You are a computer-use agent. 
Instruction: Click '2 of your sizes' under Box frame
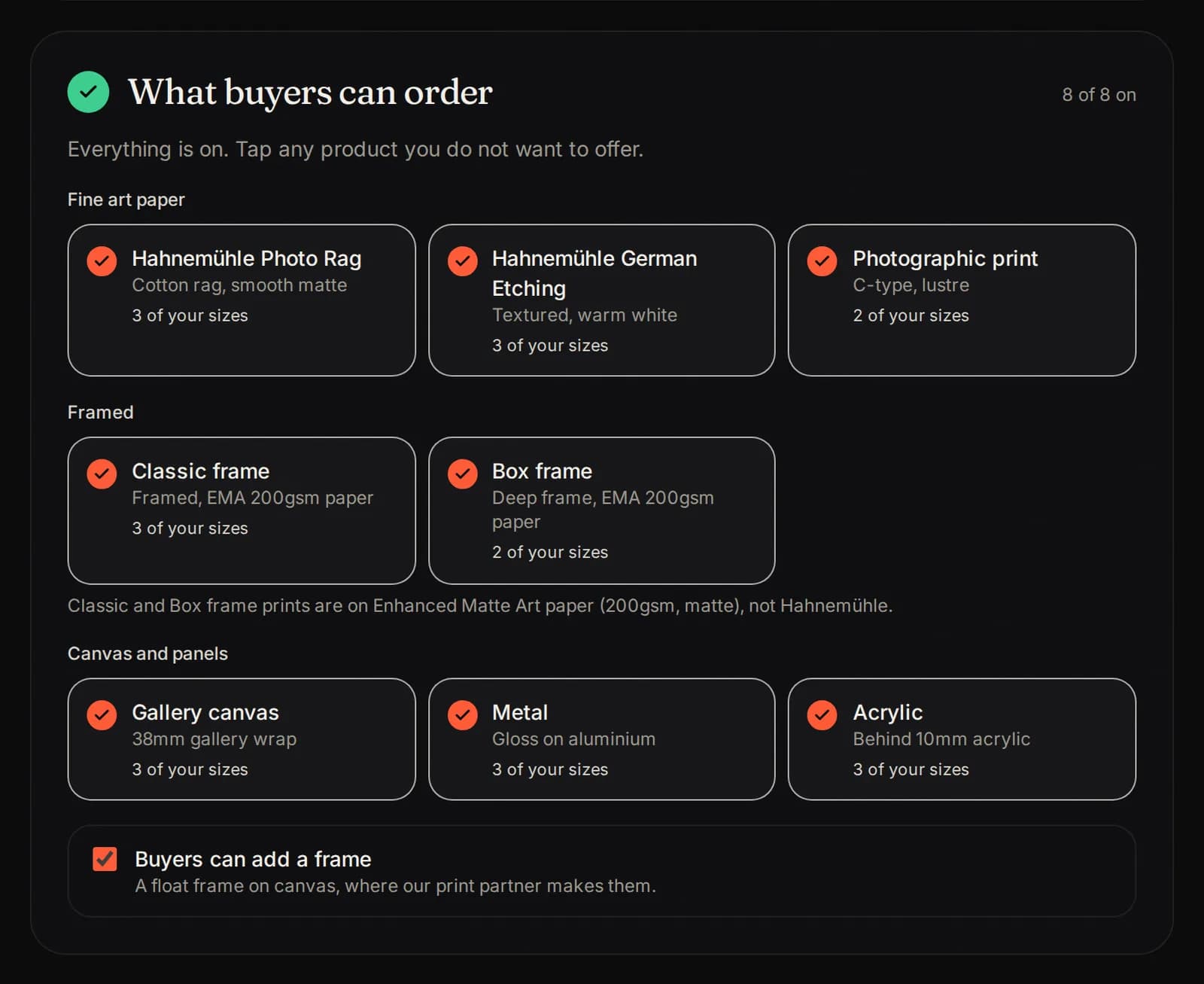coord(550,552)
